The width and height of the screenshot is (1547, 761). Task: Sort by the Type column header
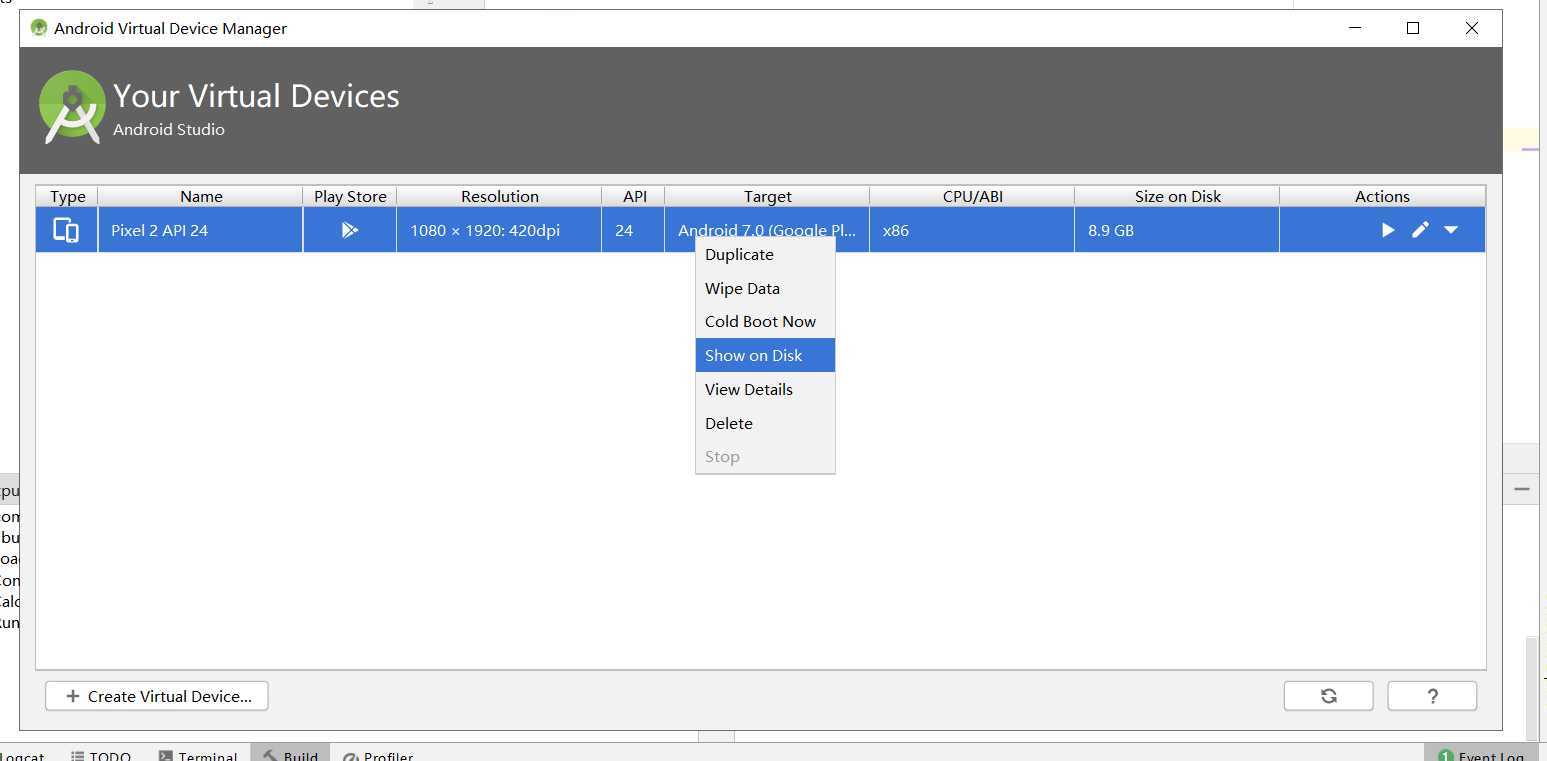click(67, 196)
